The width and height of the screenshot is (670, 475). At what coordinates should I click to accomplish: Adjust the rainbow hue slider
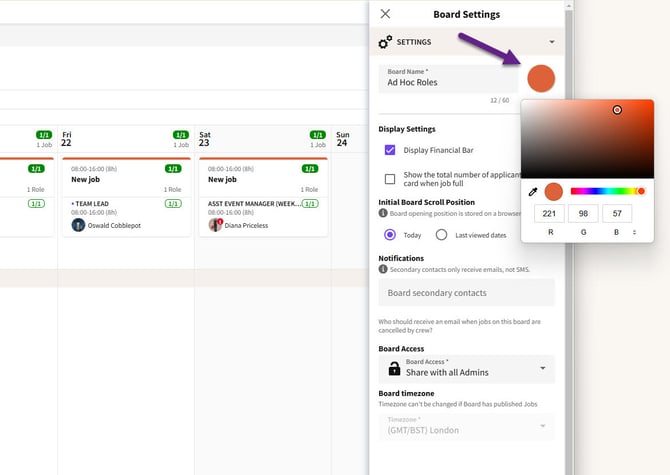[x=608, y=191]
